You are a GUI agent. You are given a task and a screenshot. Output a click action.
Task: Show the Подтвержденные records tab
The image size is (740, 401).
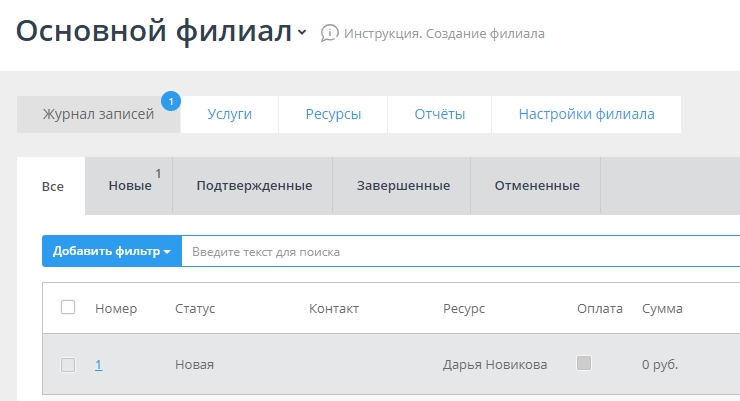click(254, 186)
